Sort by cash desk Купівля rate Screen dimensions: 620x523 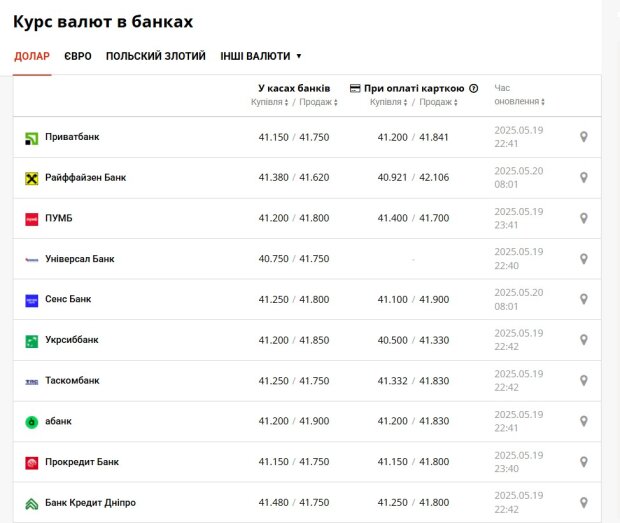269,102
